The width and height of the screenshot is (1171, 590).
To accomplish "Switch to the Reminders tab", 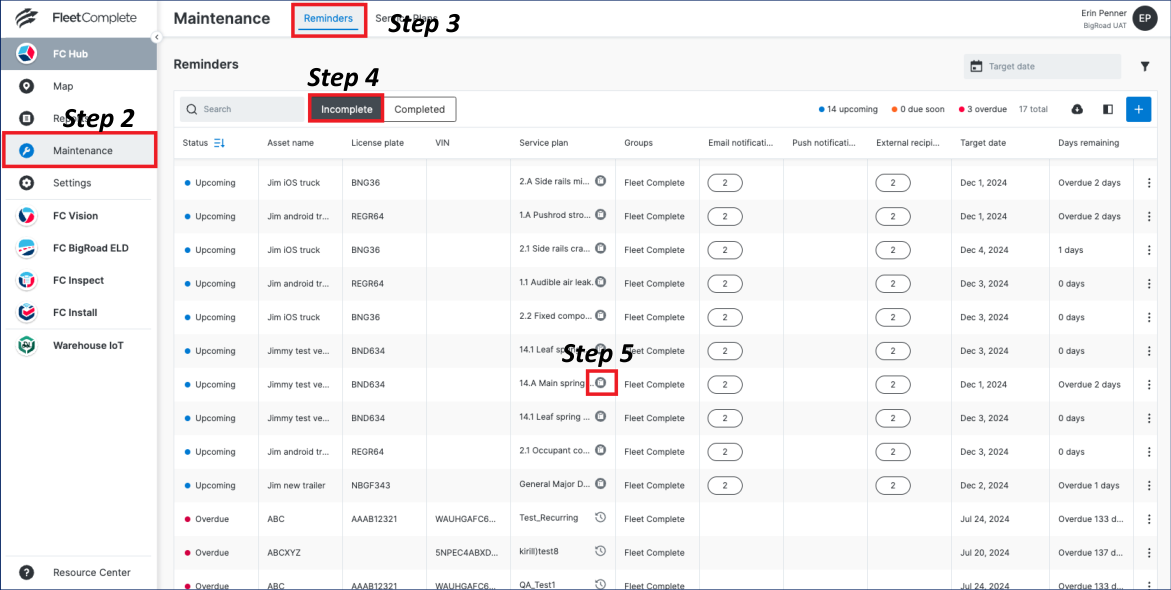I will [329, 19].
